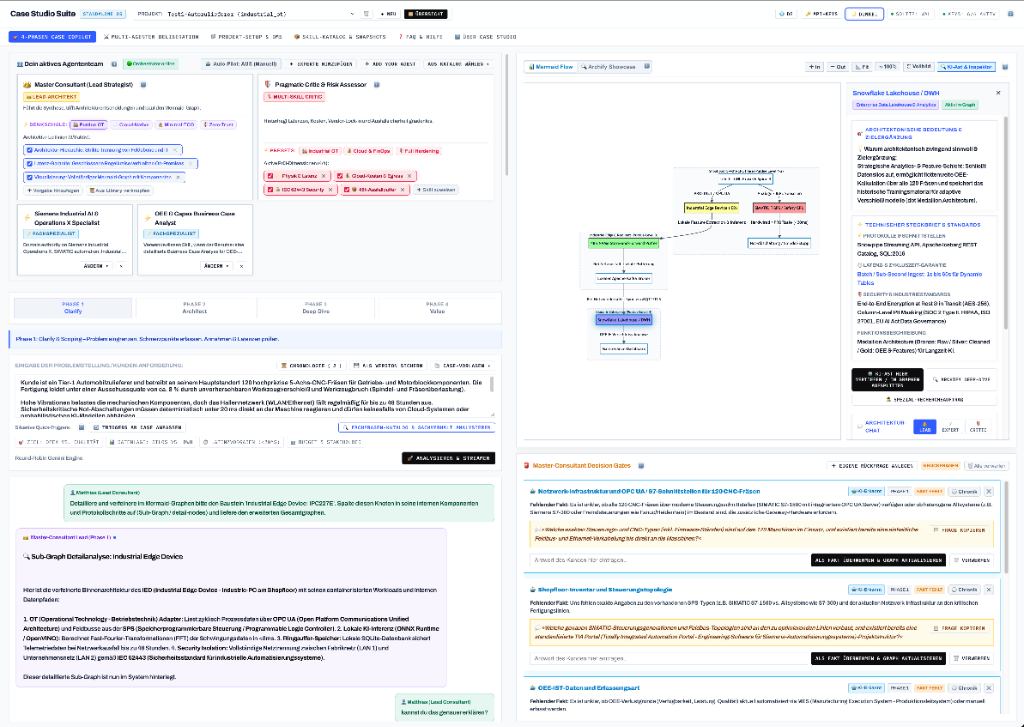1024x727 pixels.
Task: Click the 'Experte hinzufügen' button
Action: 321,64
